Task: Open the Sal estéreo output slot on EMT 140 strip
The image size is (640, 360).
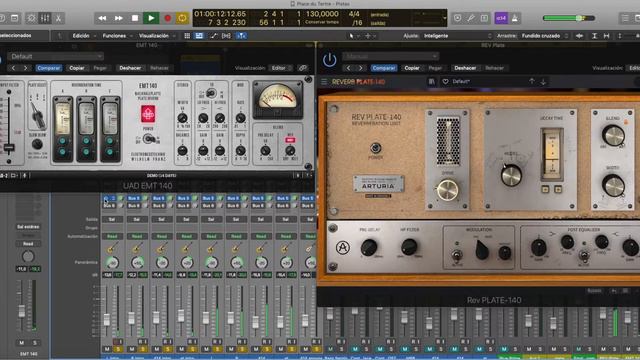Action: (x=28, y=227)
